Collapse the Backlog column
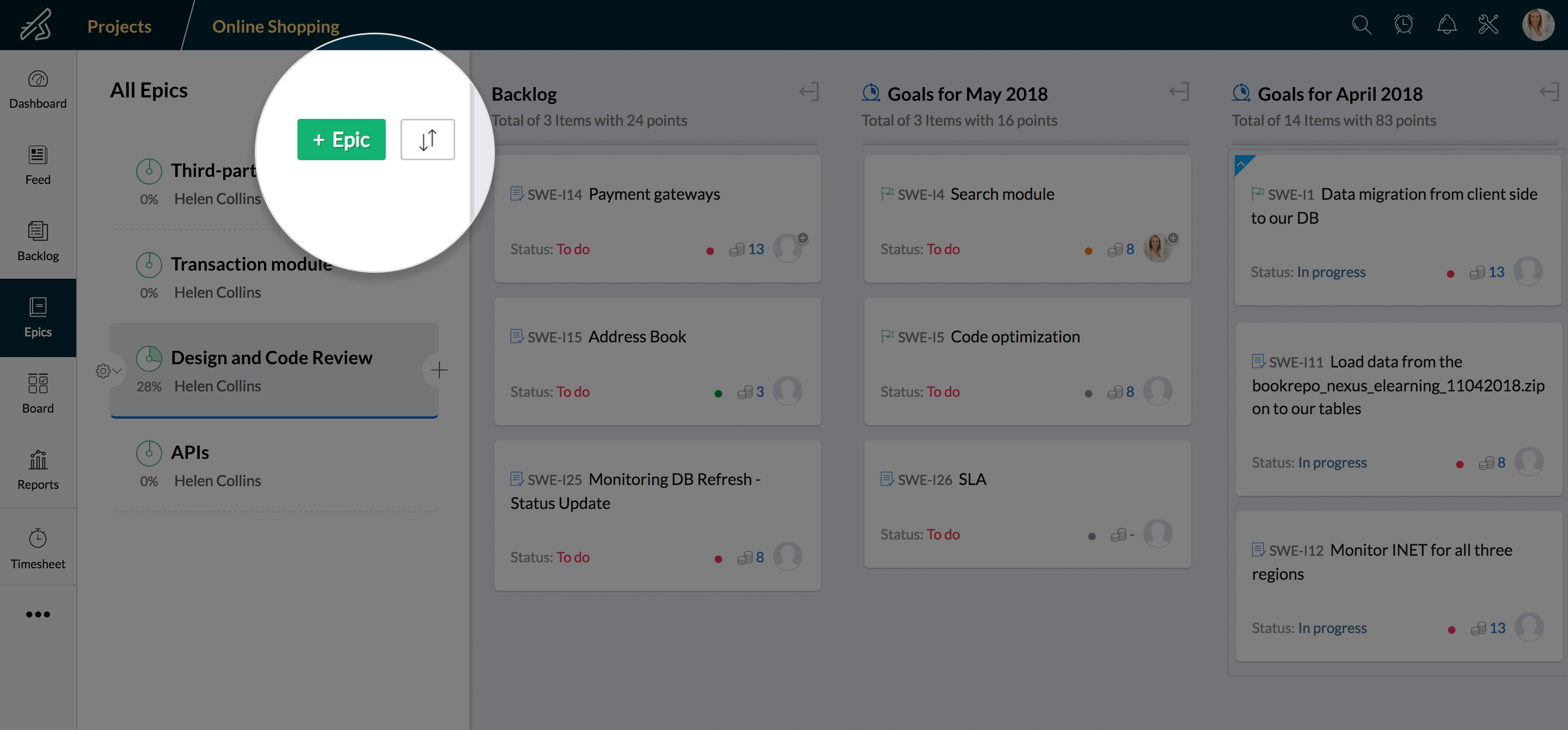 coord(809,92)
